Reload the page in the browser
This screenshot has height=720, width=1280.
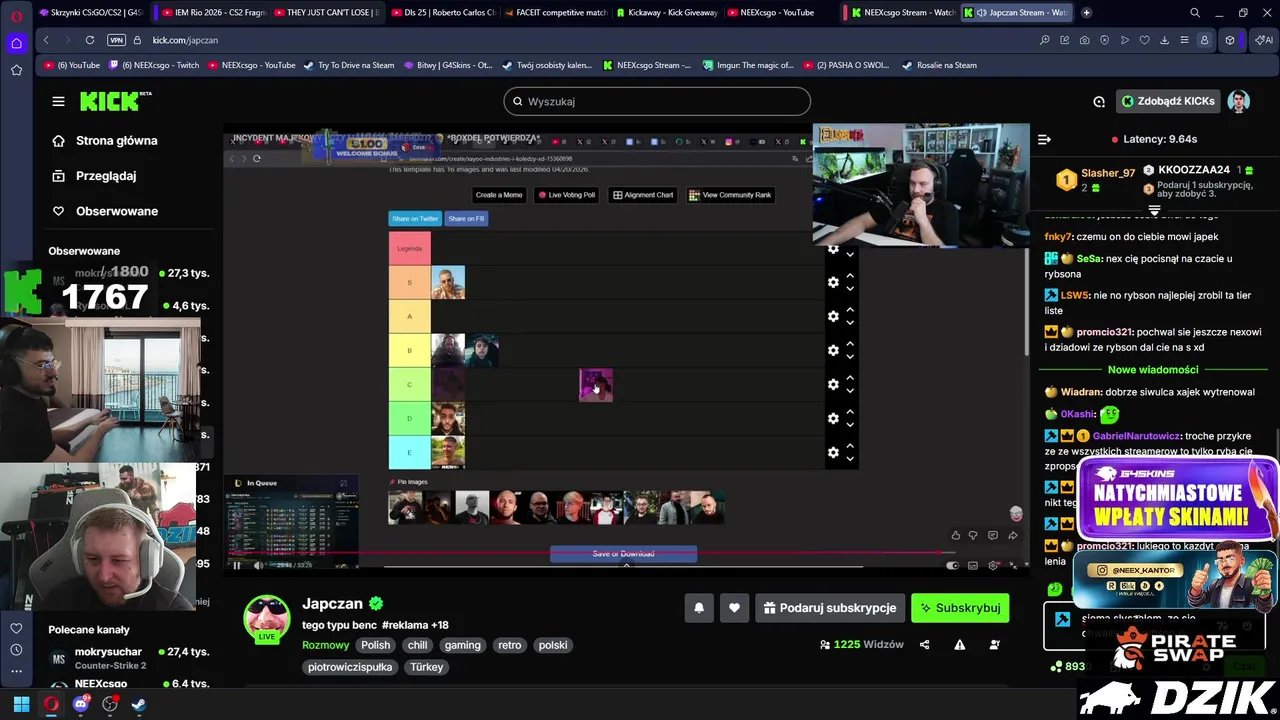(x=90, y=40)
